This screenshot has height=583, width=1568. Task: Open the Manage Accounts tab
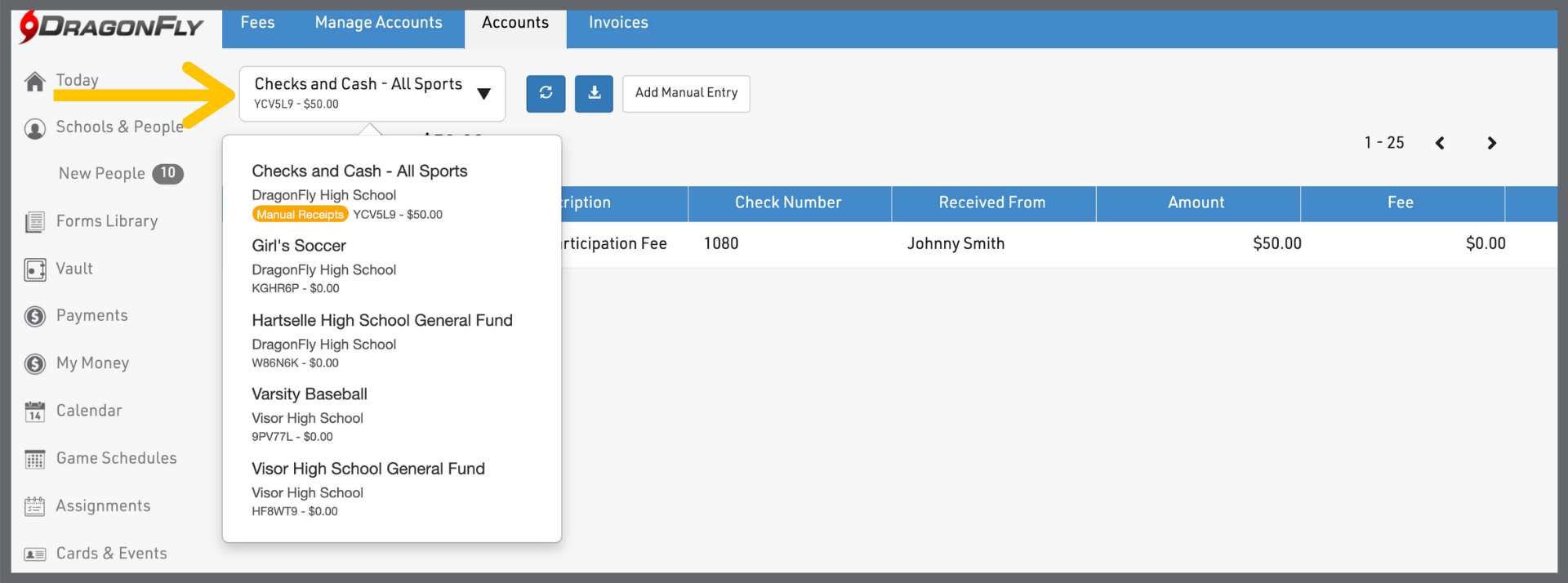(x=378, y=23)
